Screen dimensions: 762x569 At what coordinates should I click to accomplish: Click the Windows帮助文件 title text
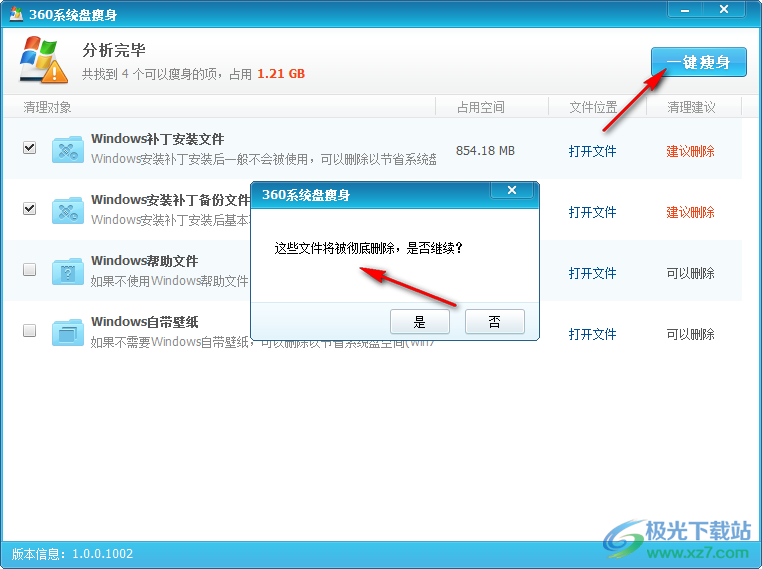click(x=144, y=261)
